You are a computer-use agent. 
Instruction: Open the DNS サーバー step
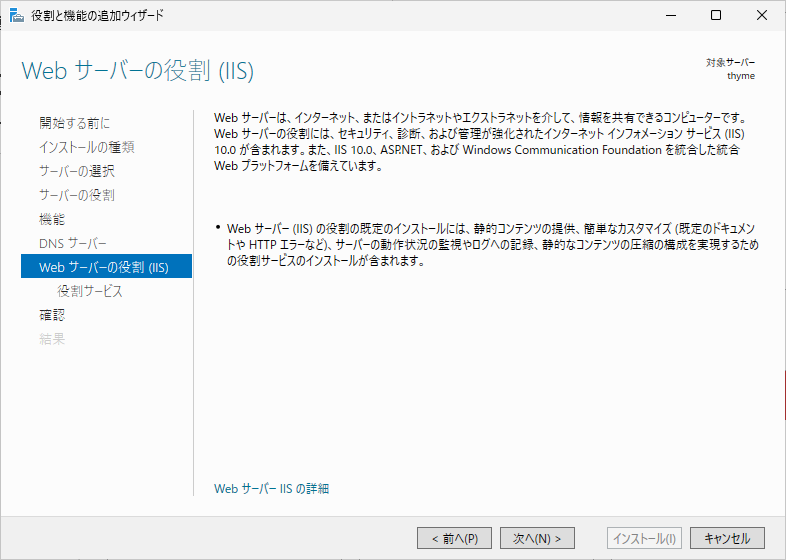[x=73, y=243]
